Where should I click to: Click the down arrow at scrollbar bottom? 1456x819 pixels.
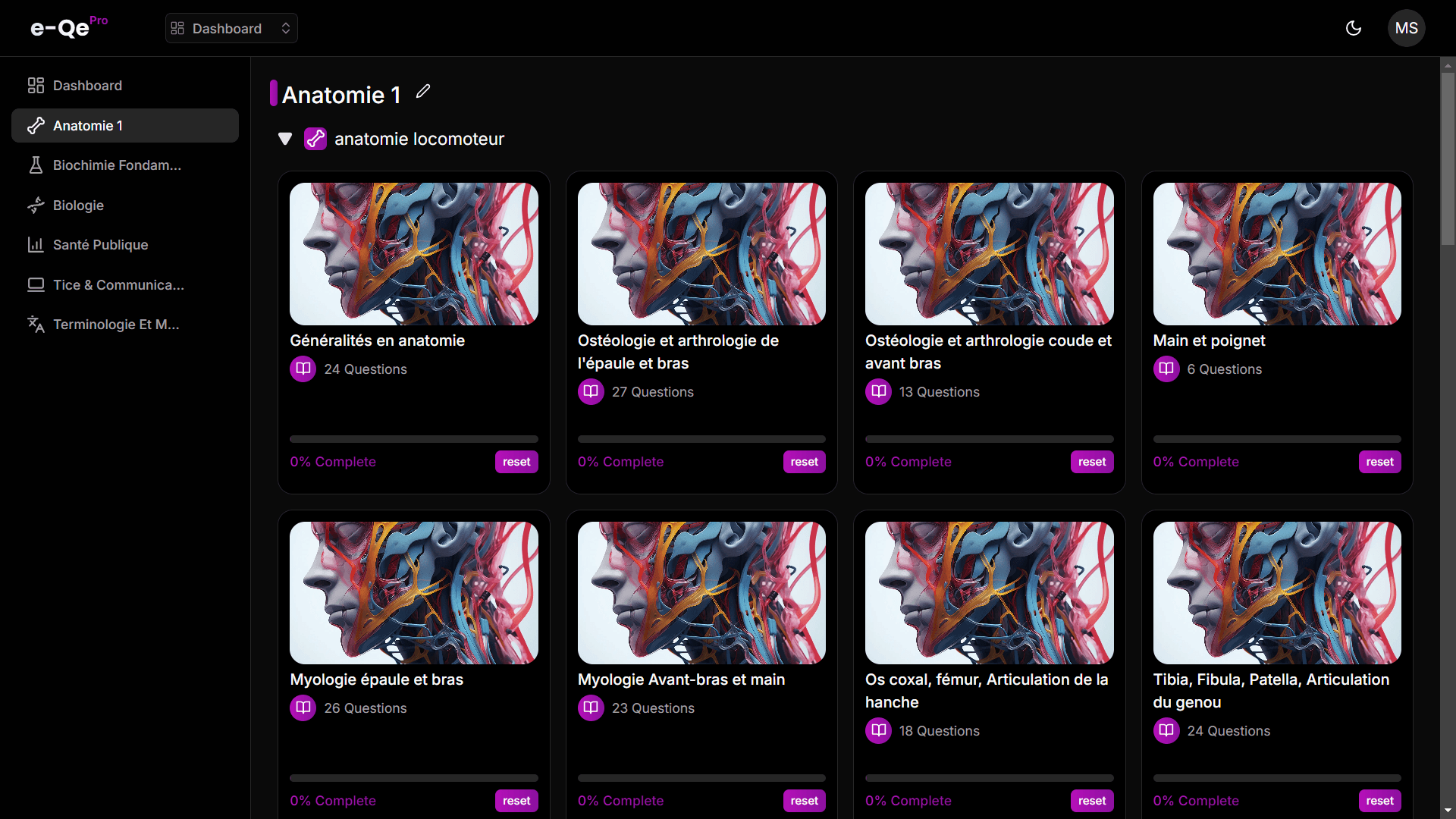point(1448,811)
